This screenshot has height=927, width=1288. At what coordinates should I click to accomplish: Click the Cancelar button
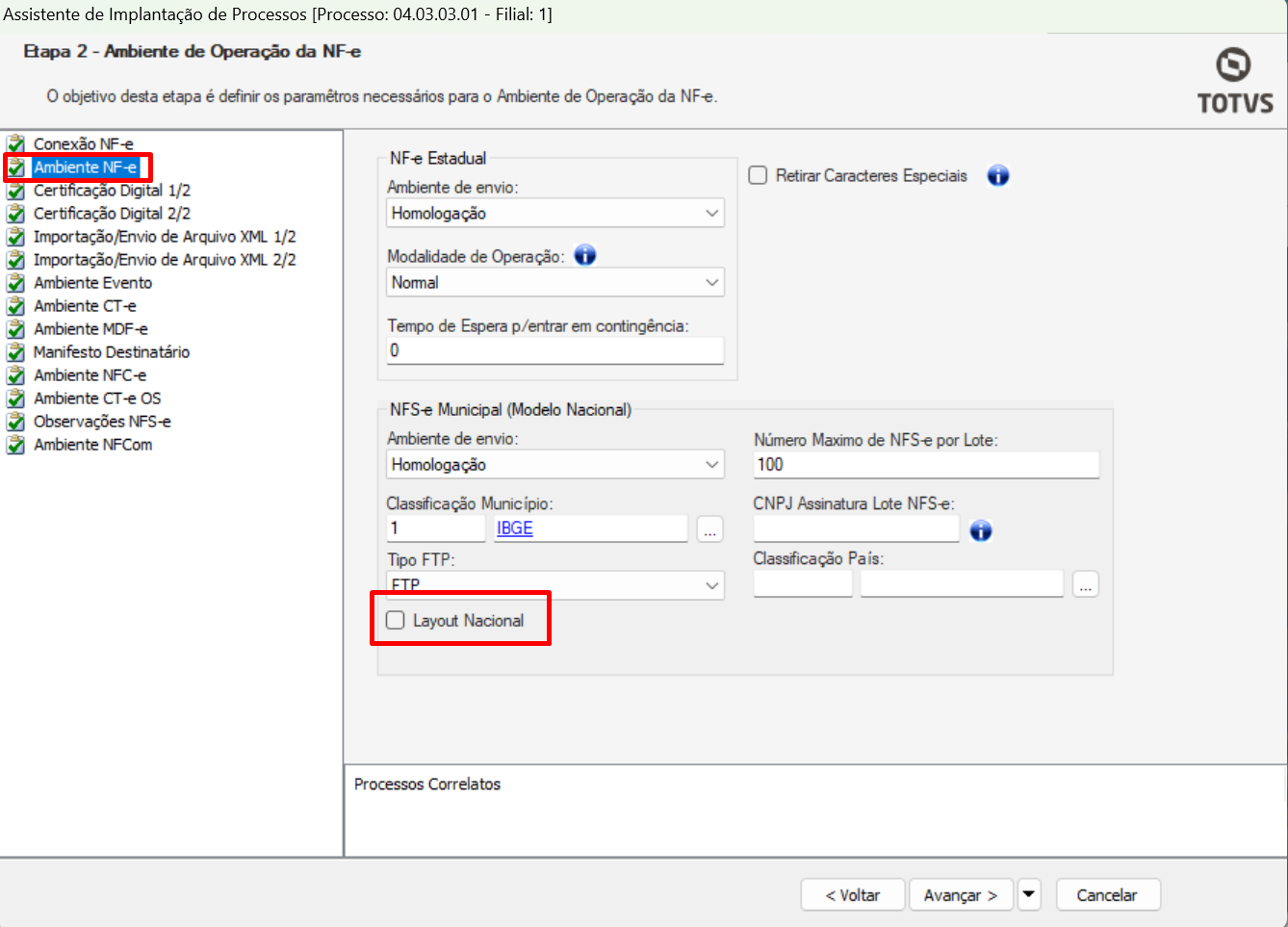(1107, 894)
